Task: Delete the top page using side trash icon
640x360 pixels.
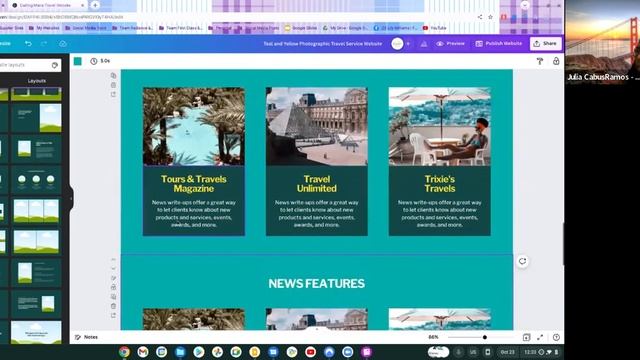Action: (x=113, y=85)
